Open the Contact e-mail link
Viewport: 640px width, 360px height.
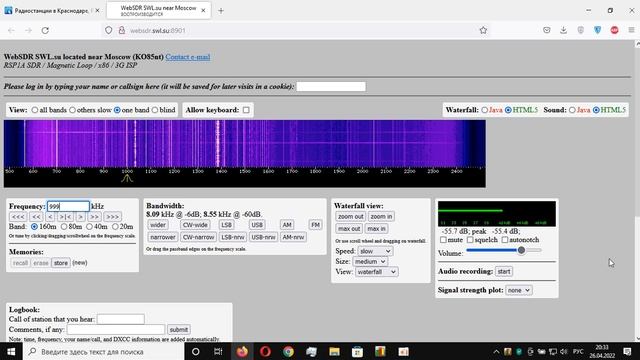pos(188,57)
